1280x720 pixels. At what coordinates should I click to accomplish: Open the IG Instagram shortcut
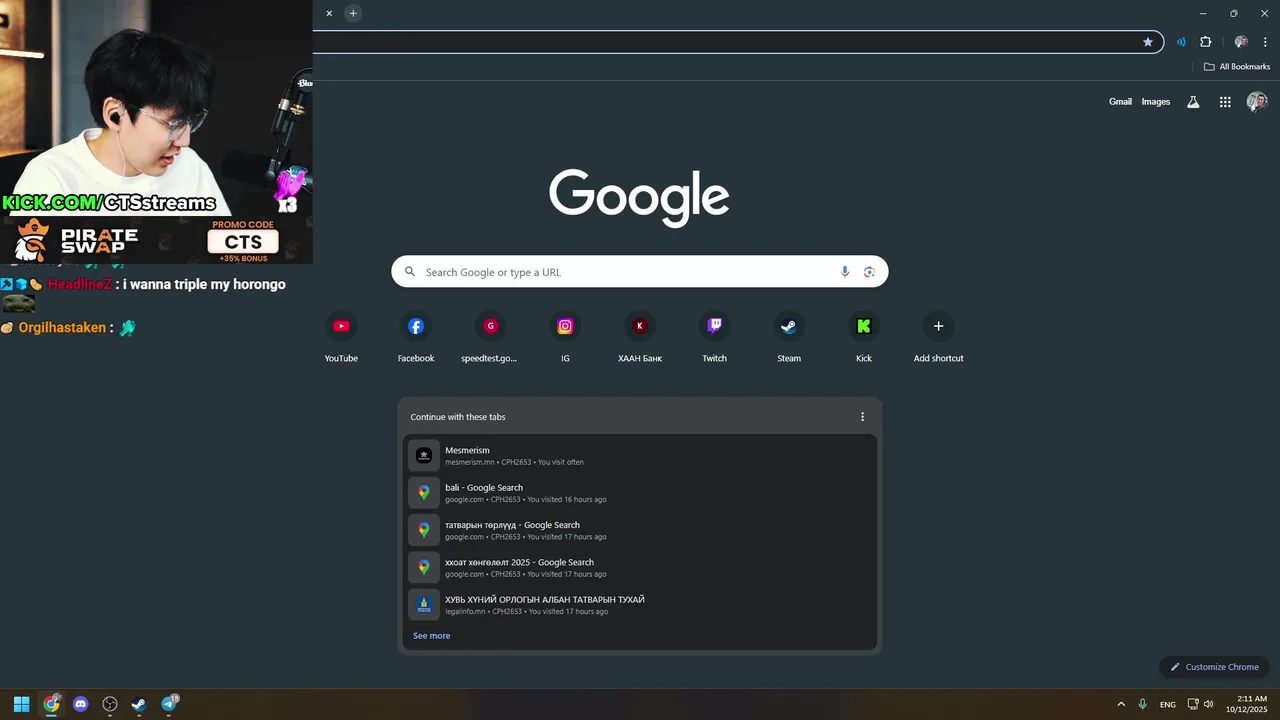coord(565,338)
